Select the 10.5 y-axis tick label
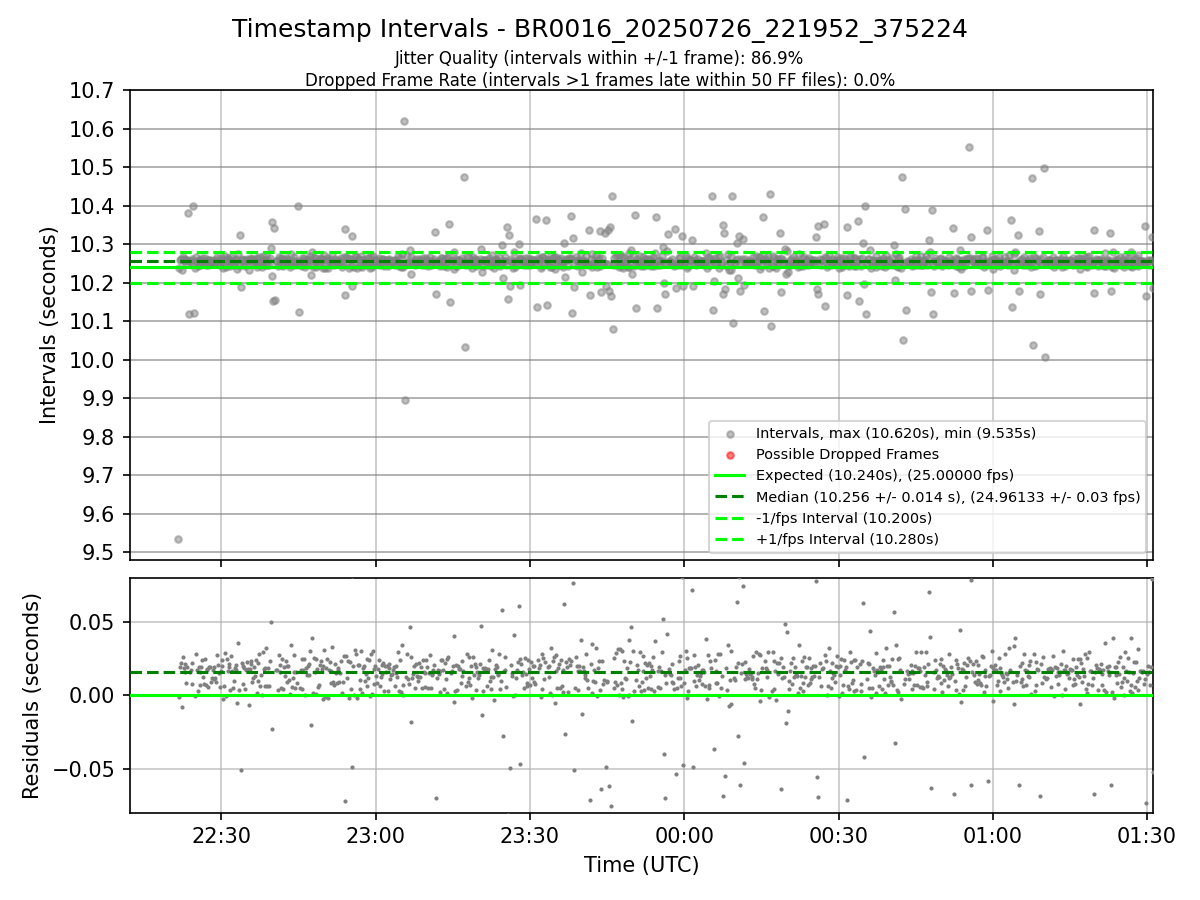The width and height of the screenshot is (1200, 900). pyautogui.click(x=94, y=168)
